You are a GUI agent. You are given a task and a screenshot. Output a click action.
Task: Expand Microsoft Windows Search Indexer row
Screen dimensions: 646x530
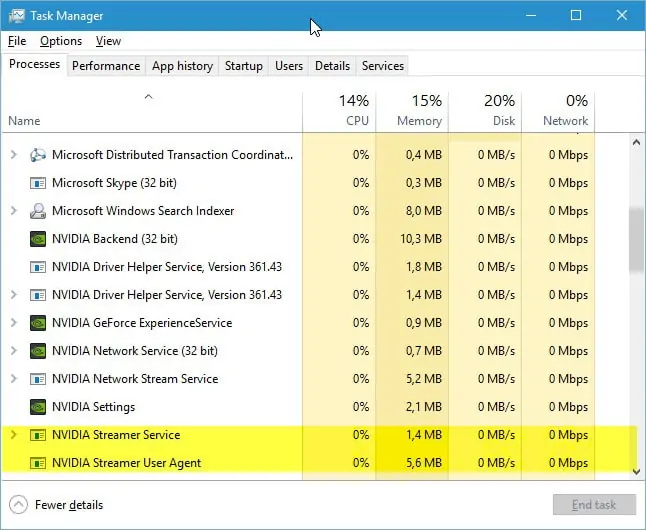click(x=14, y=211)
